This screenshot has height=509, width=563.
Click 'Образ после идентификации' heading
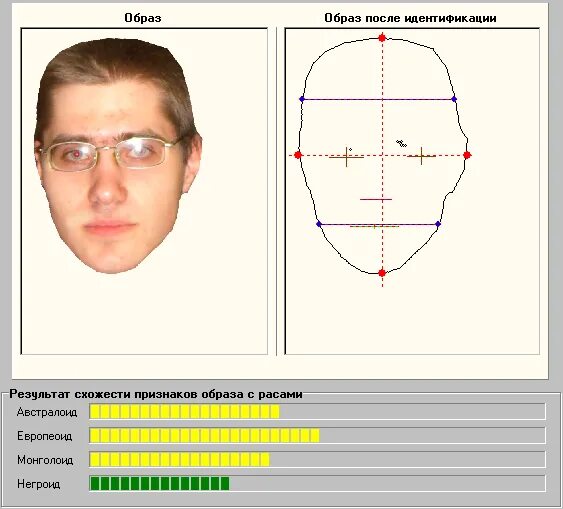410,18
